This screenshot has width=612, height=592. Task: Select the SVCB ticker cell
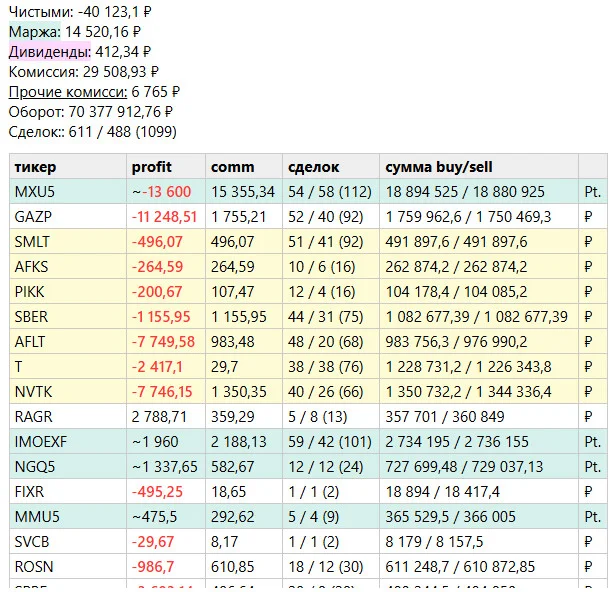tap(68, 541)
